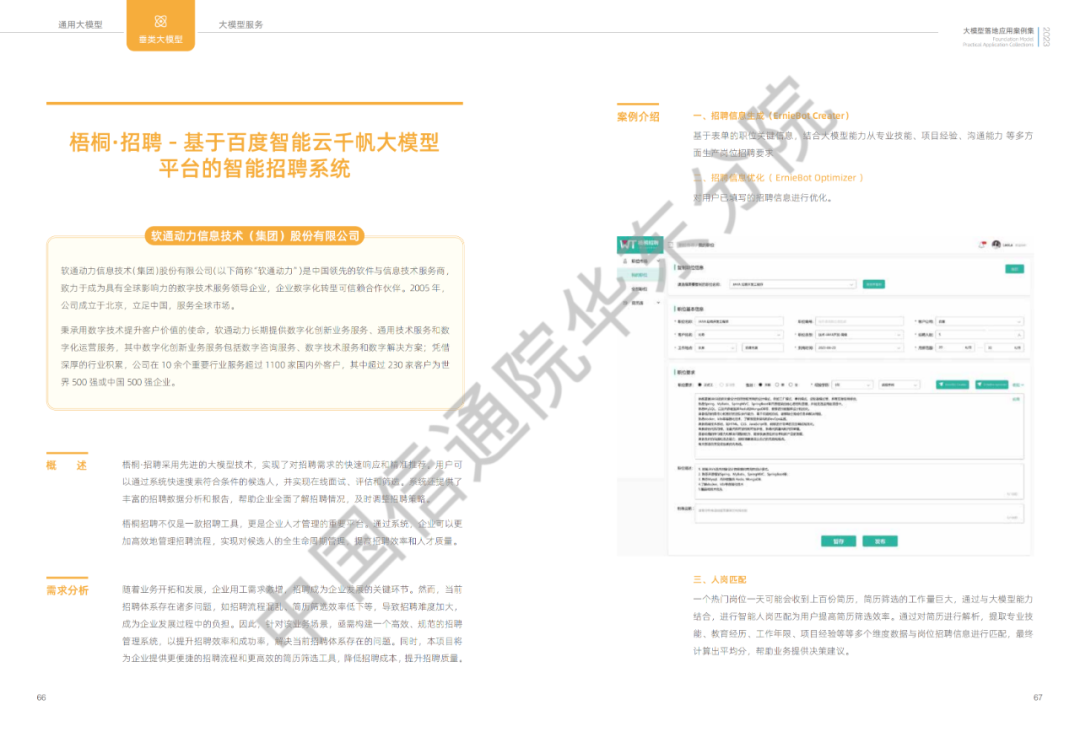This screenshot has height=732, width=1080.
Task: Click the headcount stepper arrow
Action: tap(1019, 335)
